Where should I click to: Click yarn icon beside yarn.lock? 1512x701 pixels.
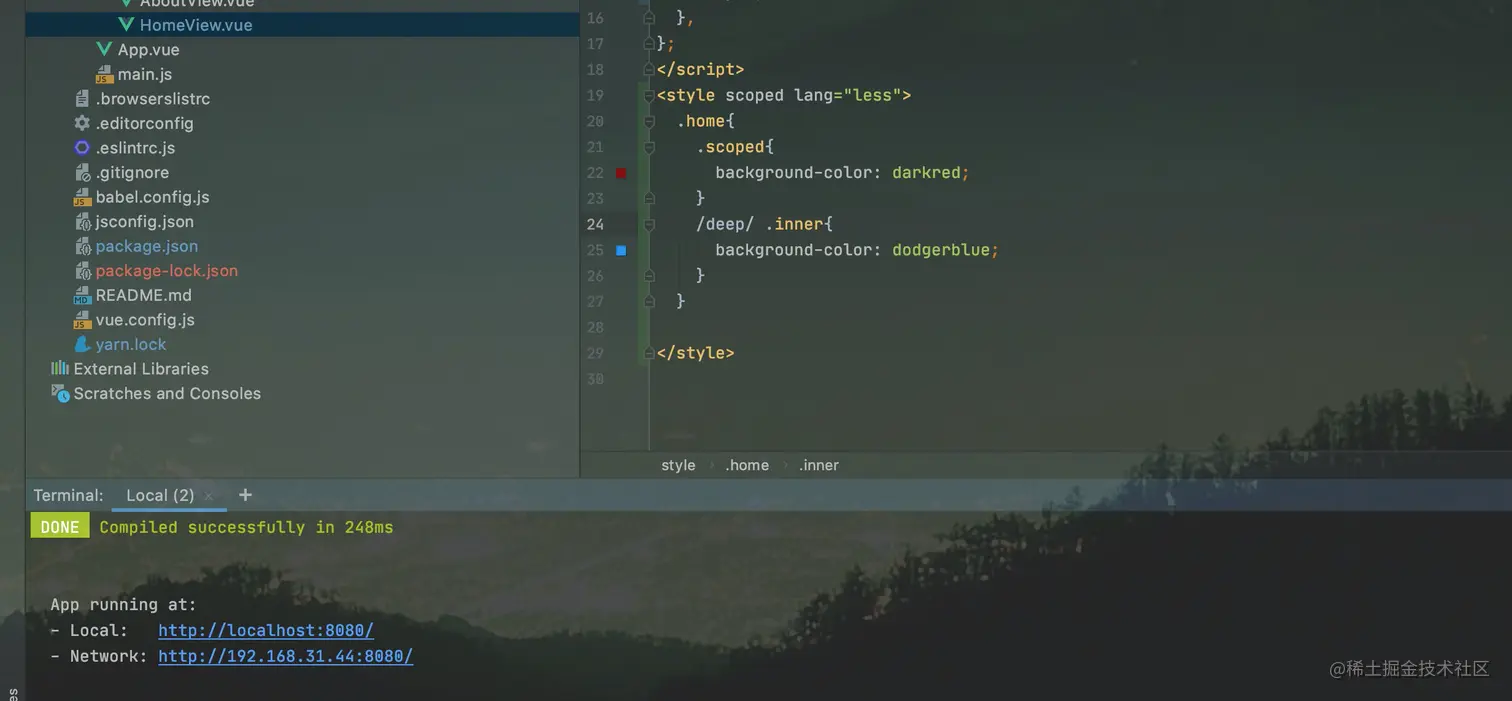tap(82, 344)
